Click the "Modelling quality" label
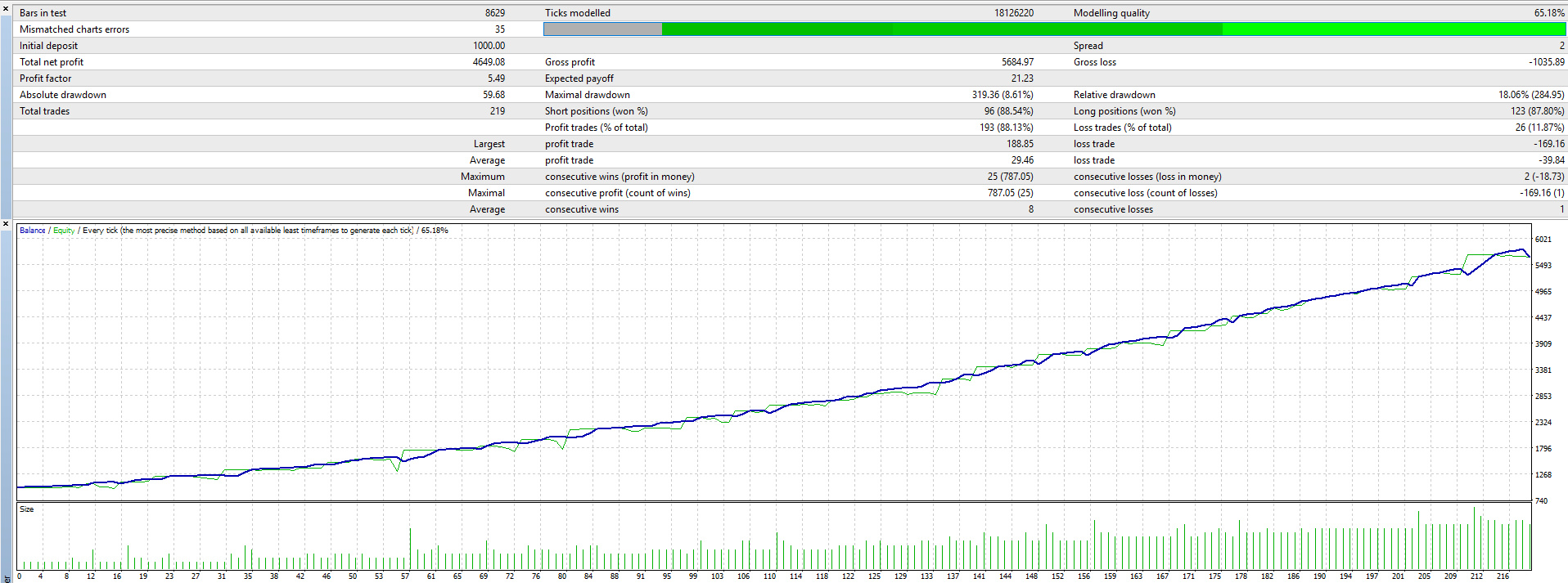 coord(1111,13)
